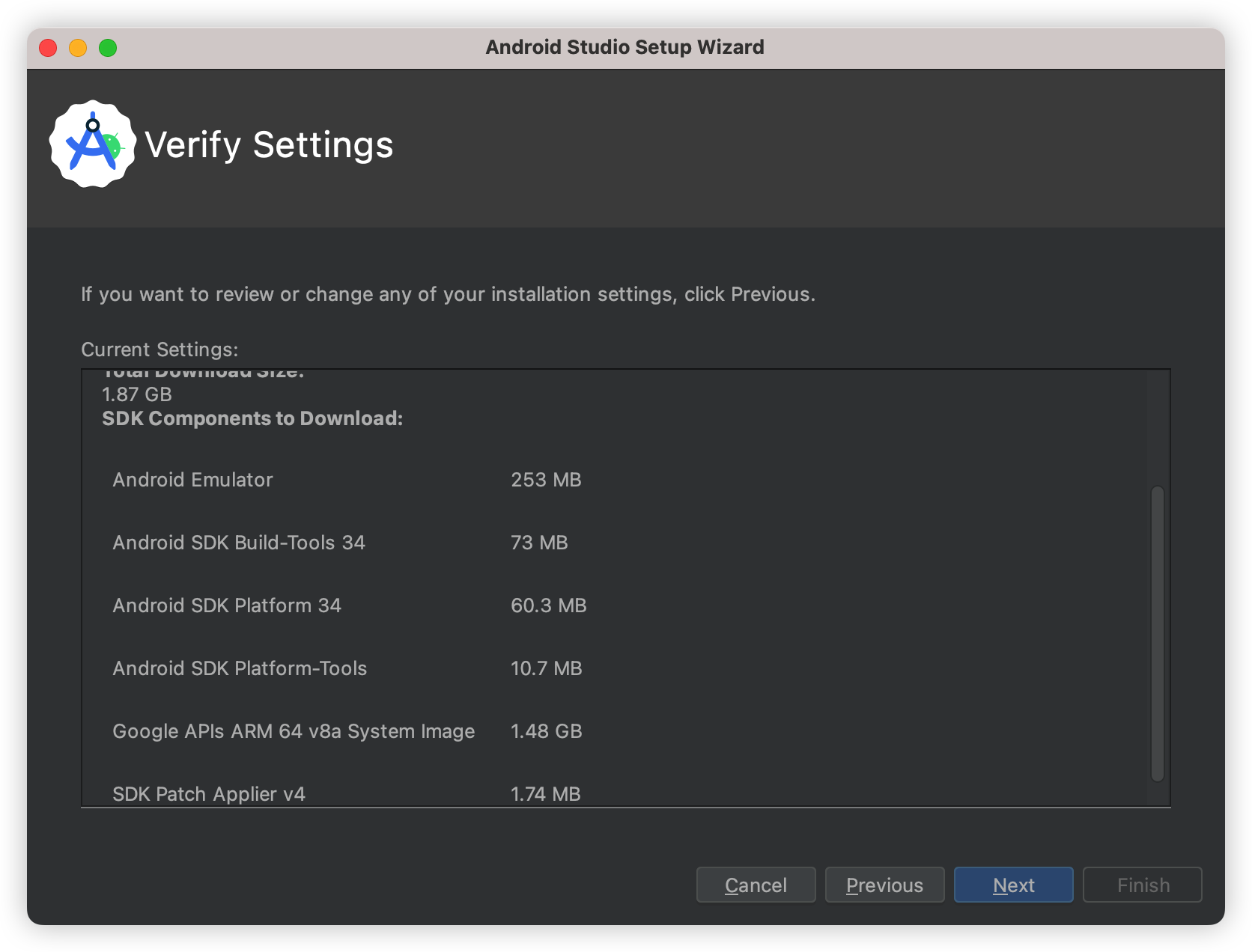Go back with the Previous button
The image size is (1252, 952).
click(x=884, y=885)
